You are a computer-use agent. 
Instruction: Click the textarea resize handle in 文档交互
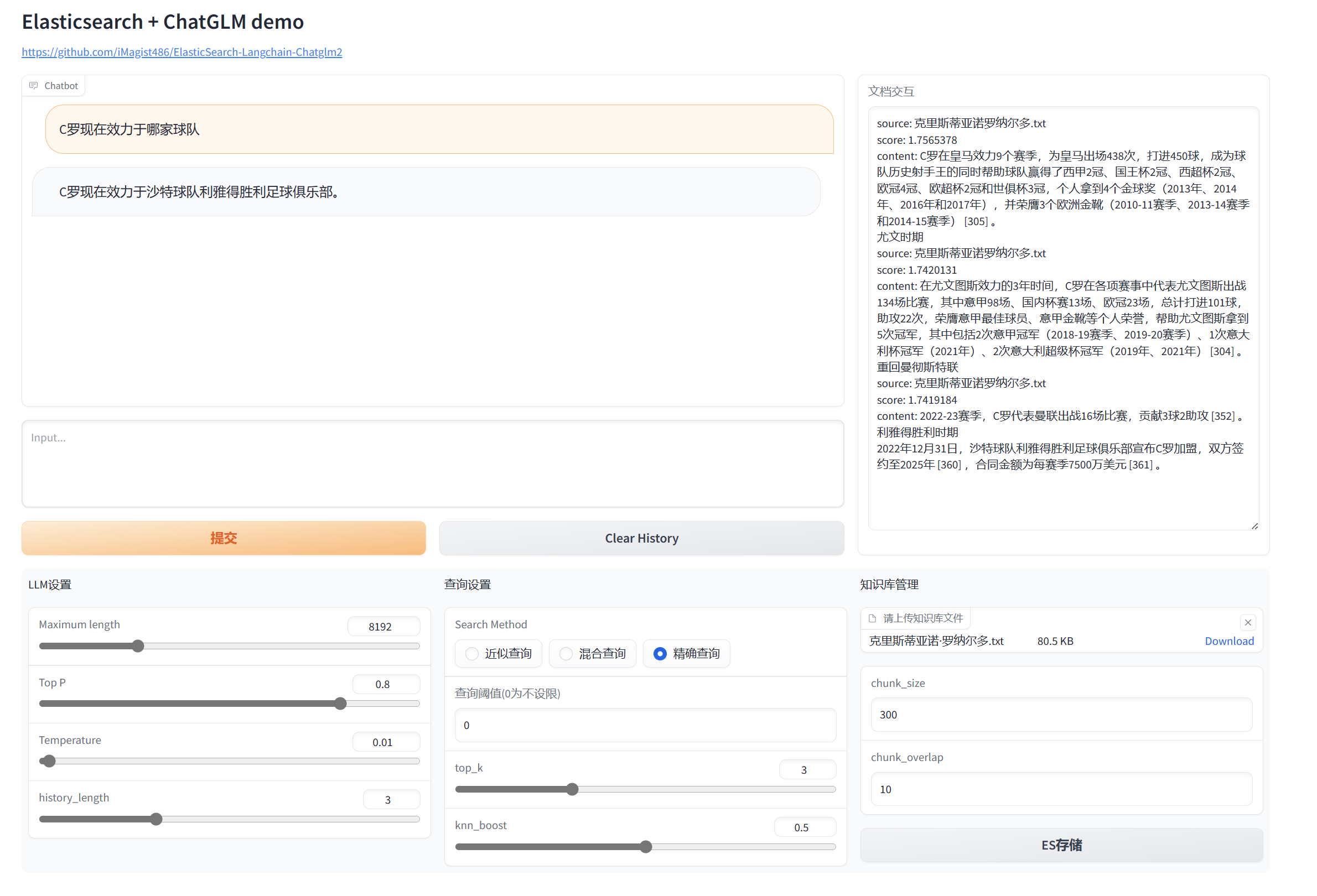pos(1255,527)
